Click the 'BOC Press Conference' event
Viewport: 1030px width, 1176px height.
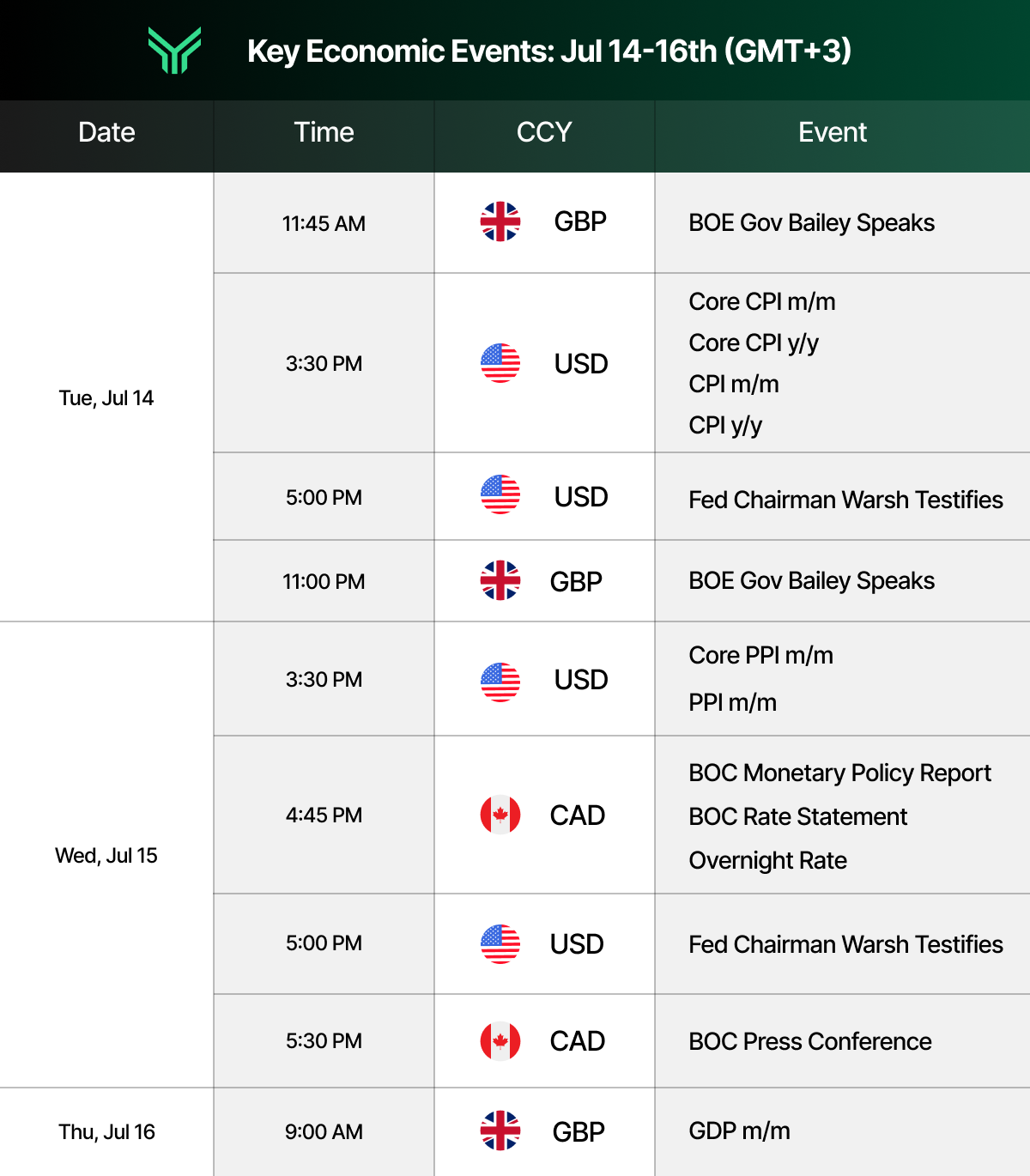[809, 1041]
